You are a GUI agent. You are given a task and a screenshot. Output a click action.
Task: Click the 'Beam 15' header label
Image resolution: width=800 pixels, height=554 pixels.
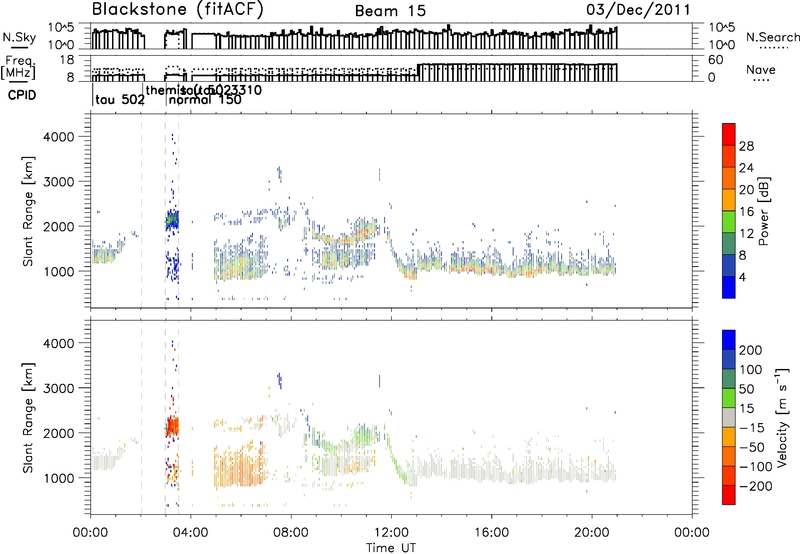coord(390,11)
